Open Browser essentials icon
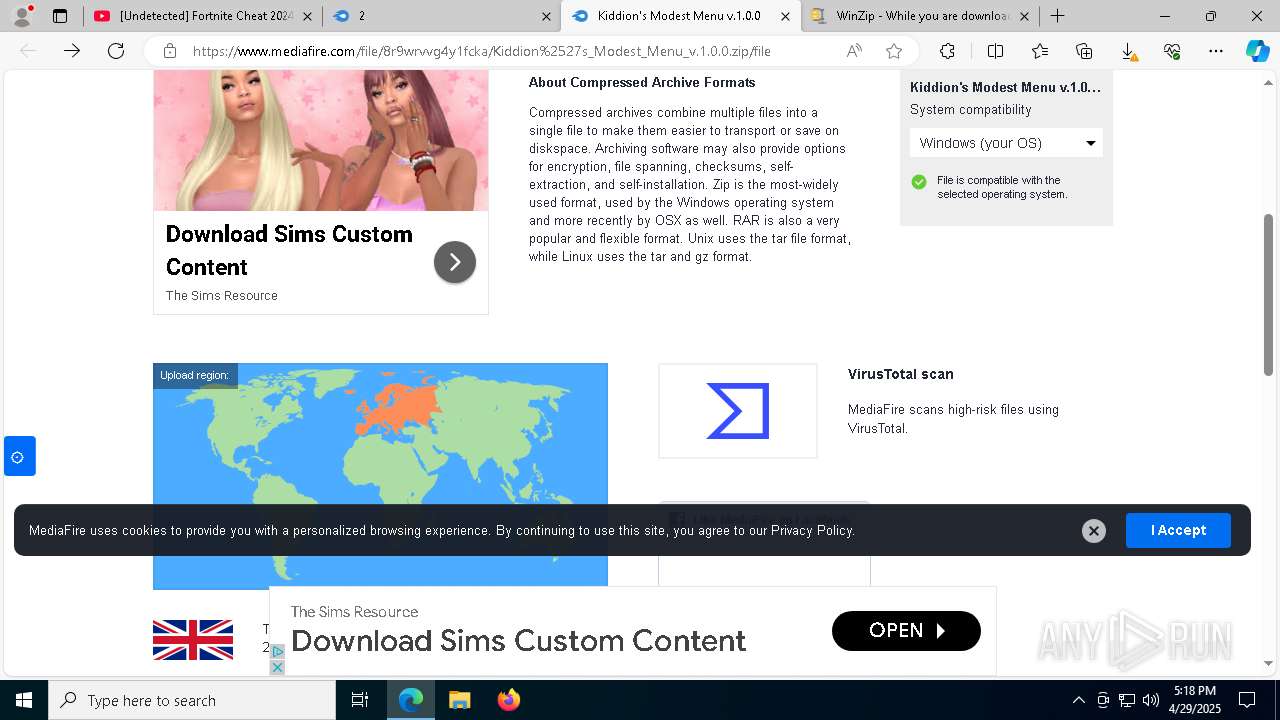This screenshot has width=1280, height=720. point(1172,51)
